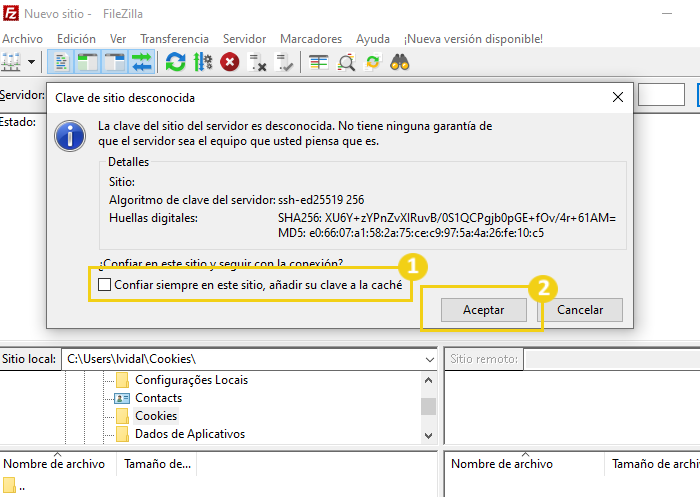
Task: Open ¡Nueva versión disponible! menu
Action: (473, 39)
